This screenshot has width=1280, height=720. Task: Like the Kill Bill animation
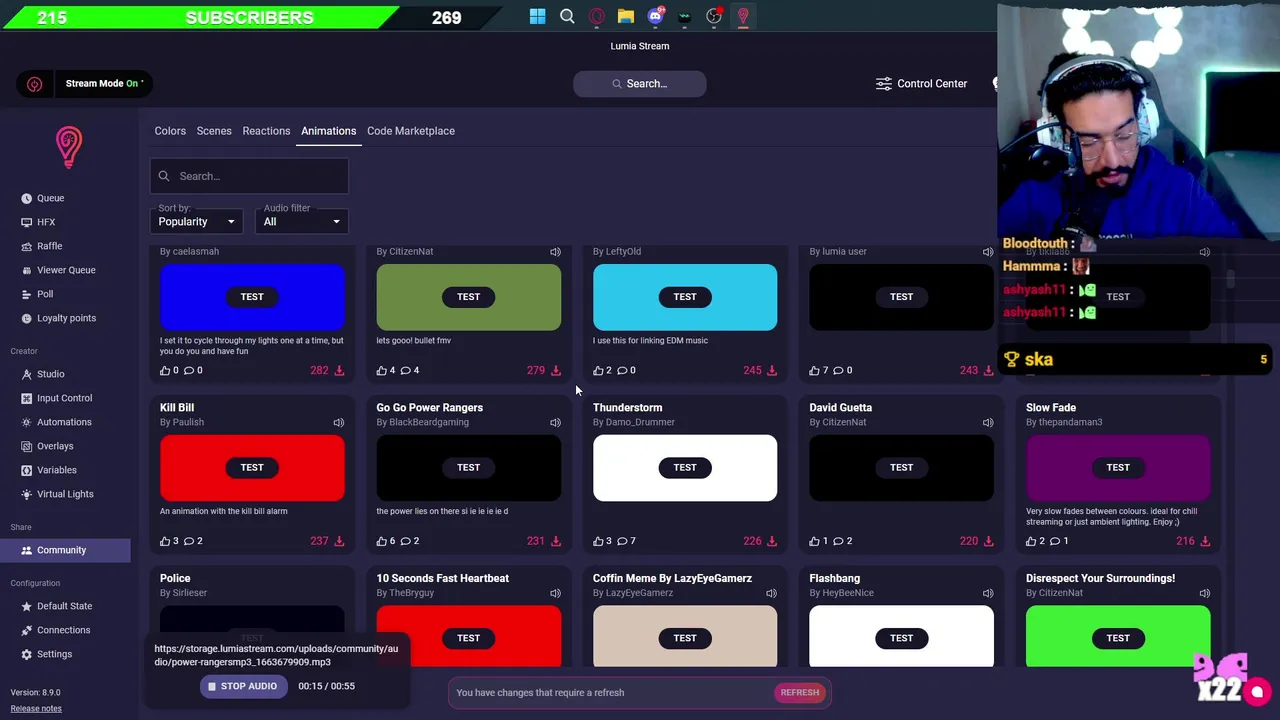(x=165, y=541)
